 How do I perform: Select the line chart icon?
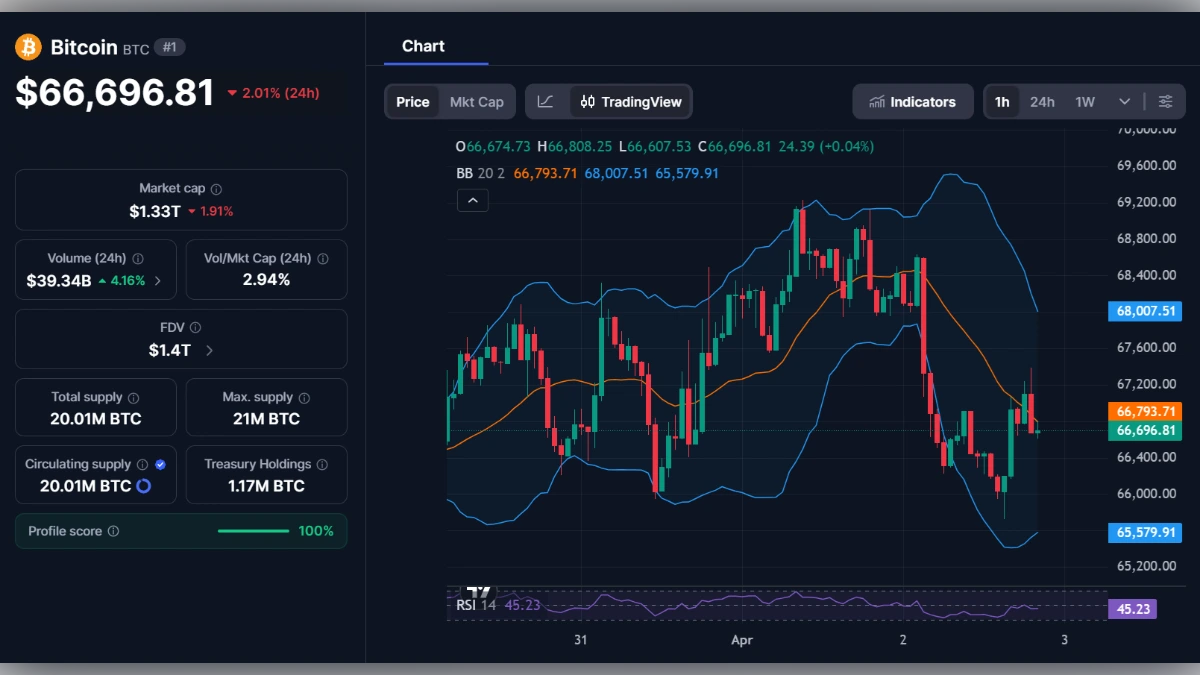click(x=546, y=101)
